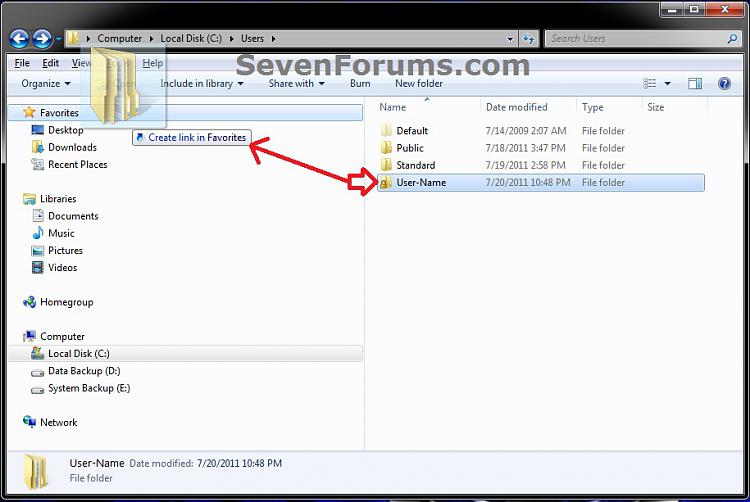
Task: Select Homegroup in navigation pane
Action: pos(66,302)
